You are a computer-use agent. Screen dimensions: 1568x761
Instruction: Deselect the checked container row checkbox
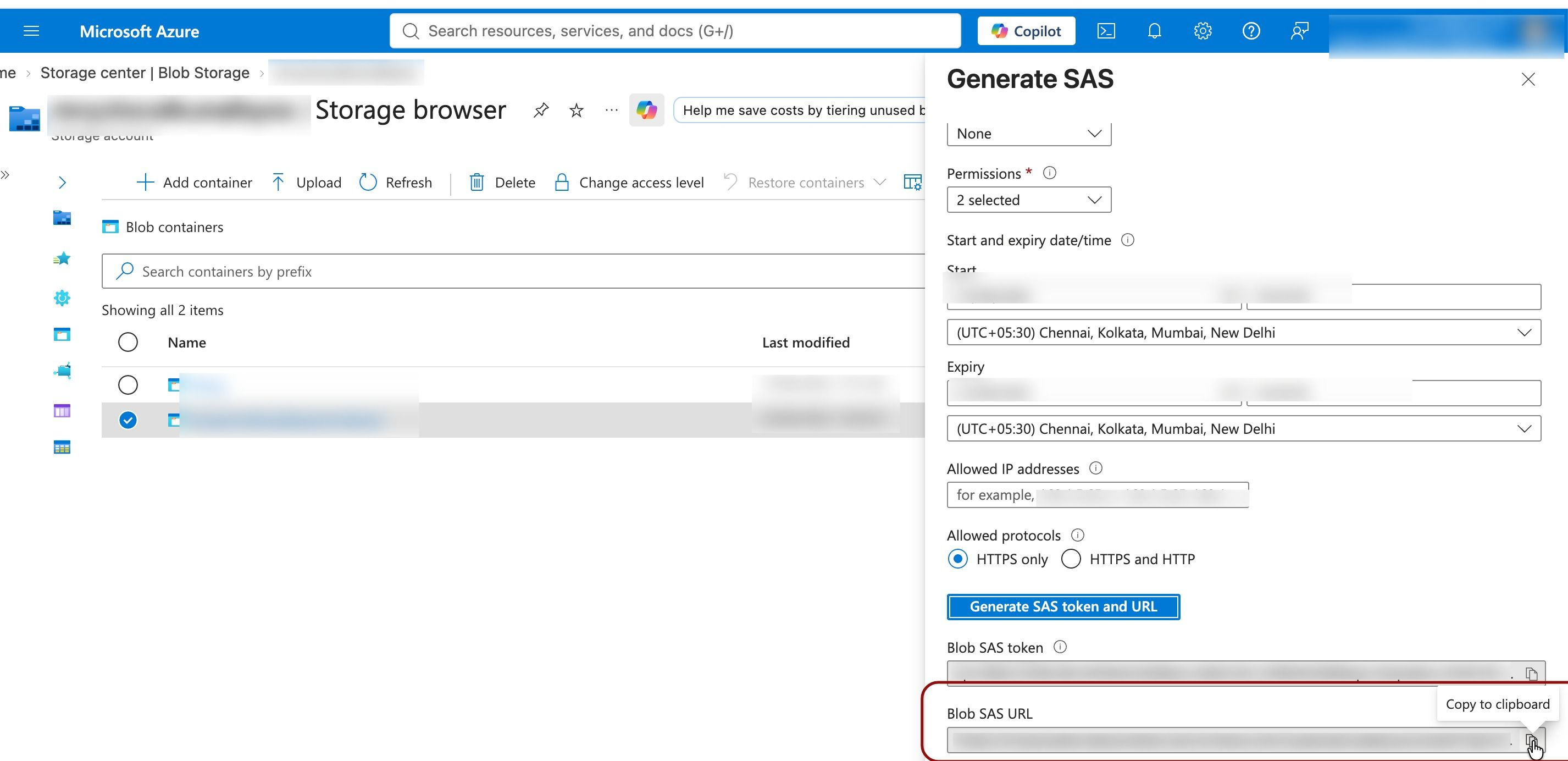(128, 420)
